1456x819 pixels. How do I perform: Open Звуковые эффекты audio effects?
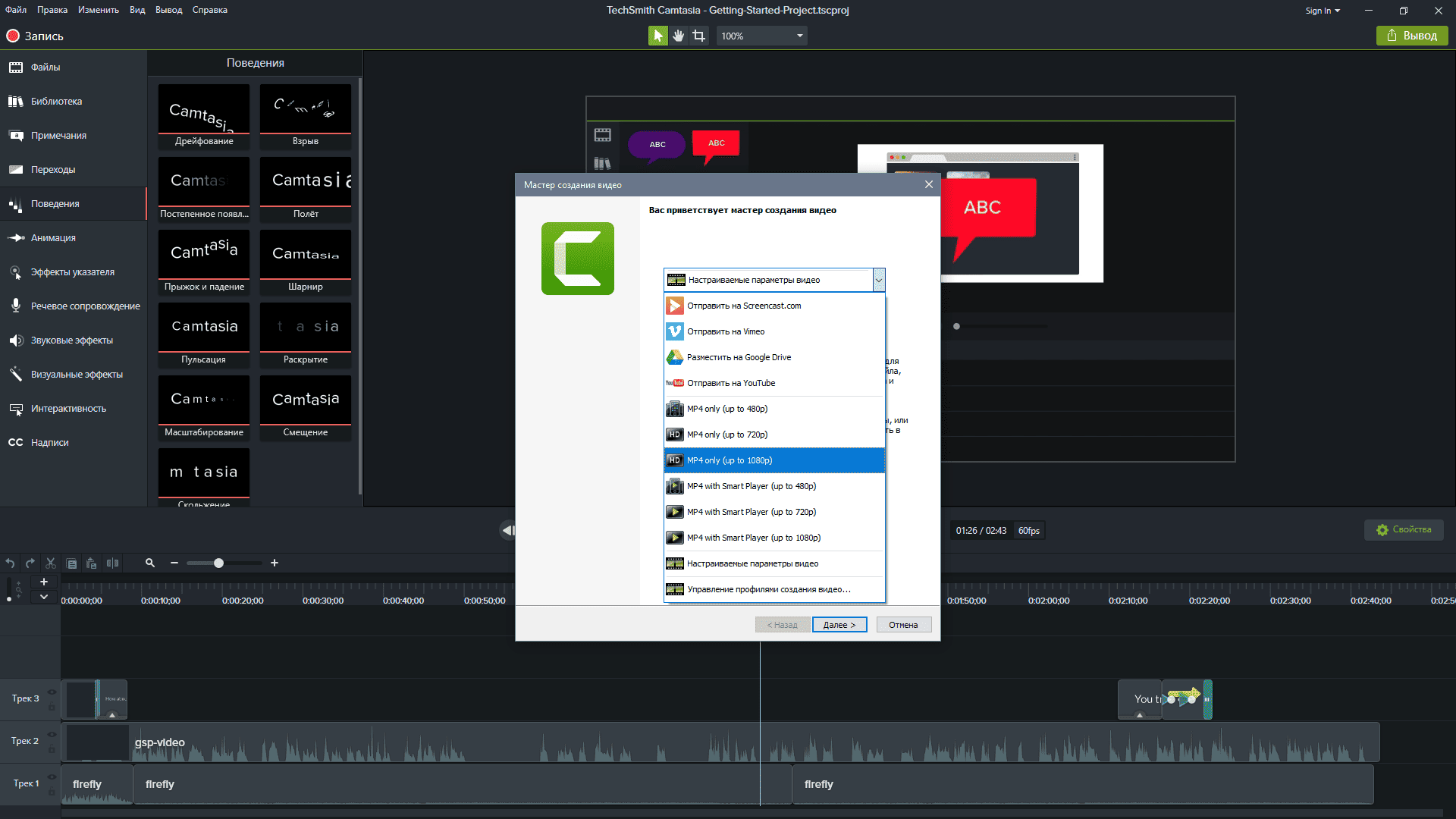(x=73, y=340)
